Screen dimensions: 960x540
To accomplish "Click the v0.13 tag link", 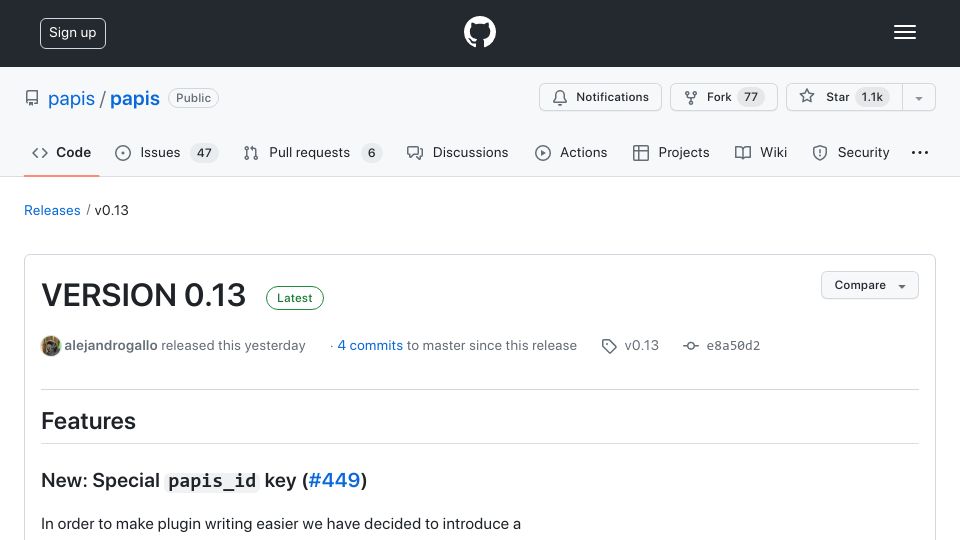I will (x=641, y=345).
